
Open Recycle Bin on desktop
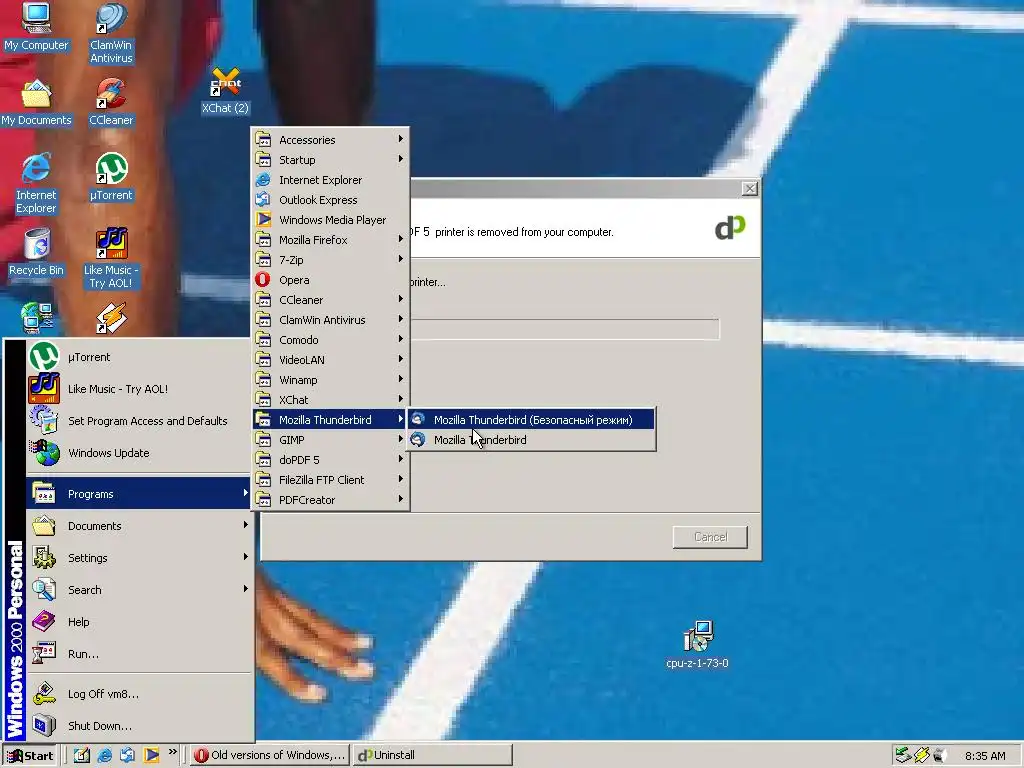(37, 253)
